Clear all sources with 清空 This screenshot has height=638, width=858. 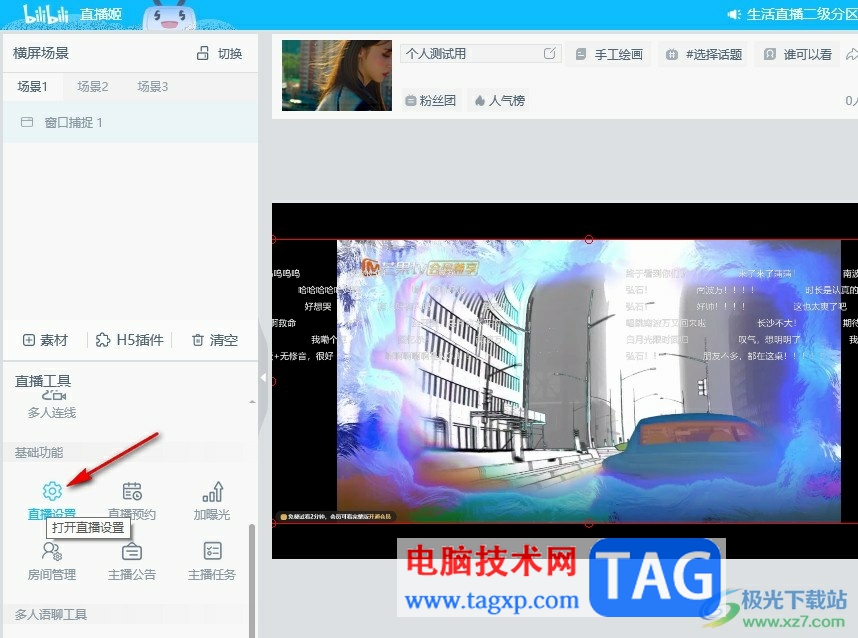point(214,340)
